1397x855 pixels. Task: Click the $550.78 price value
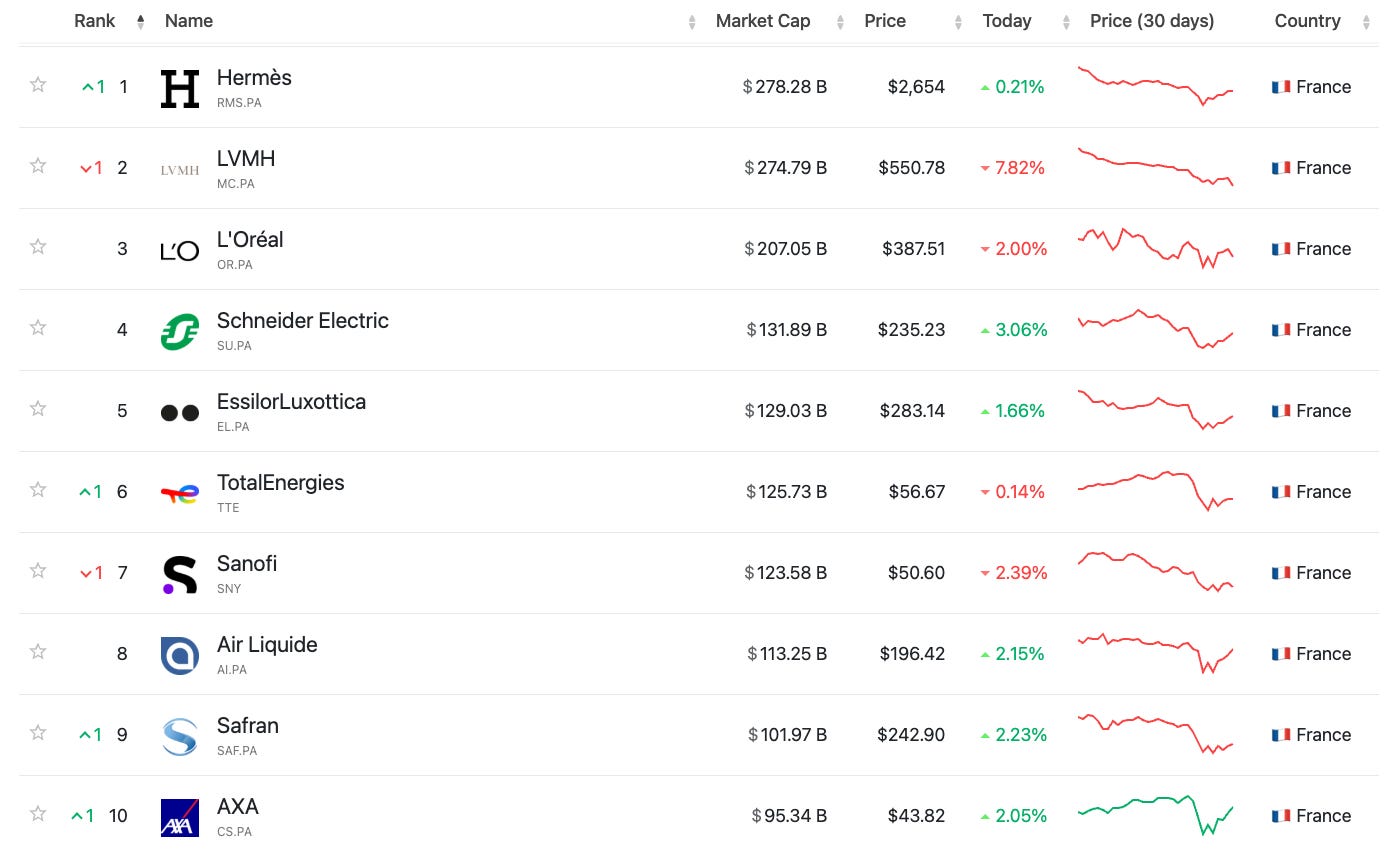(912, 168)
